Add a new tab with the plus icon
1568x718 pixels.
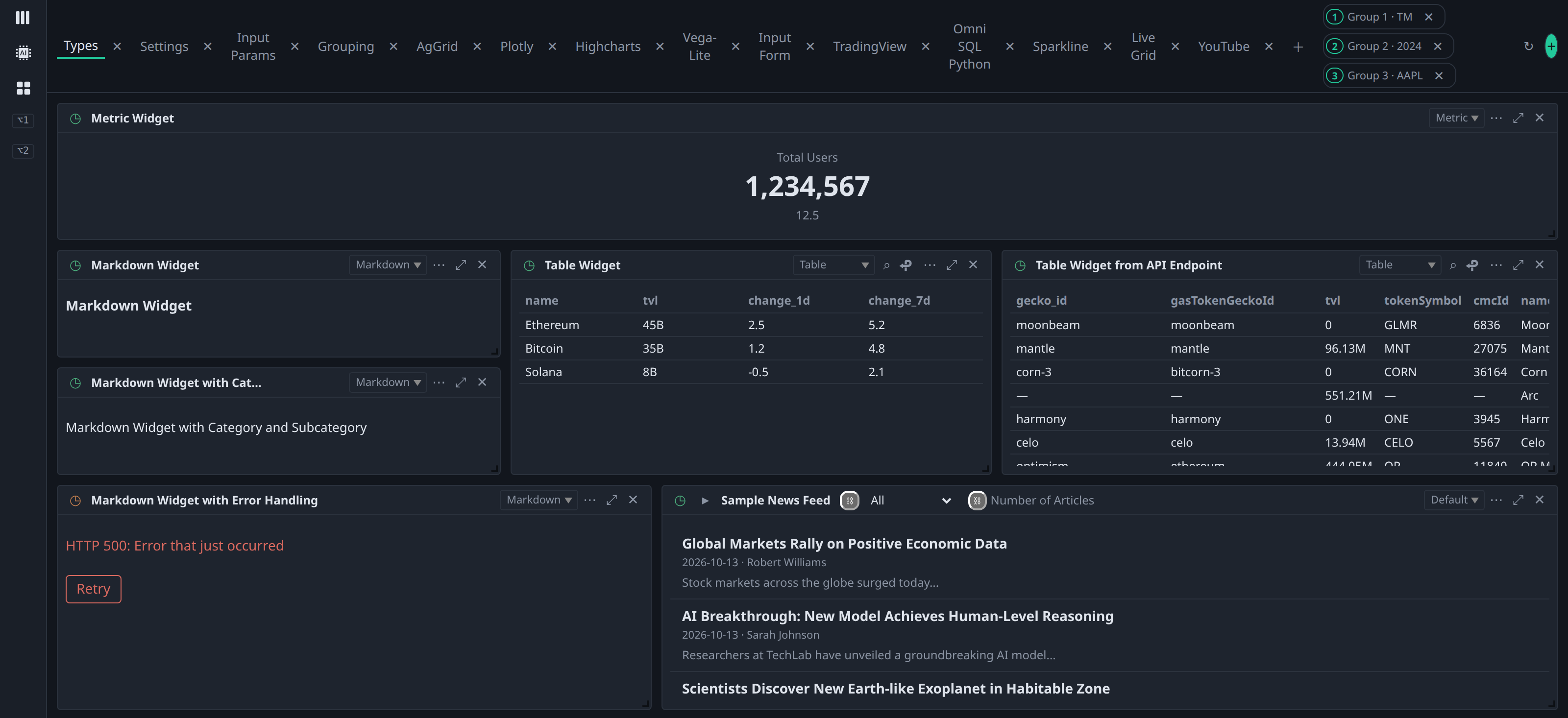pyautogui.click(x=1298, y=47)
